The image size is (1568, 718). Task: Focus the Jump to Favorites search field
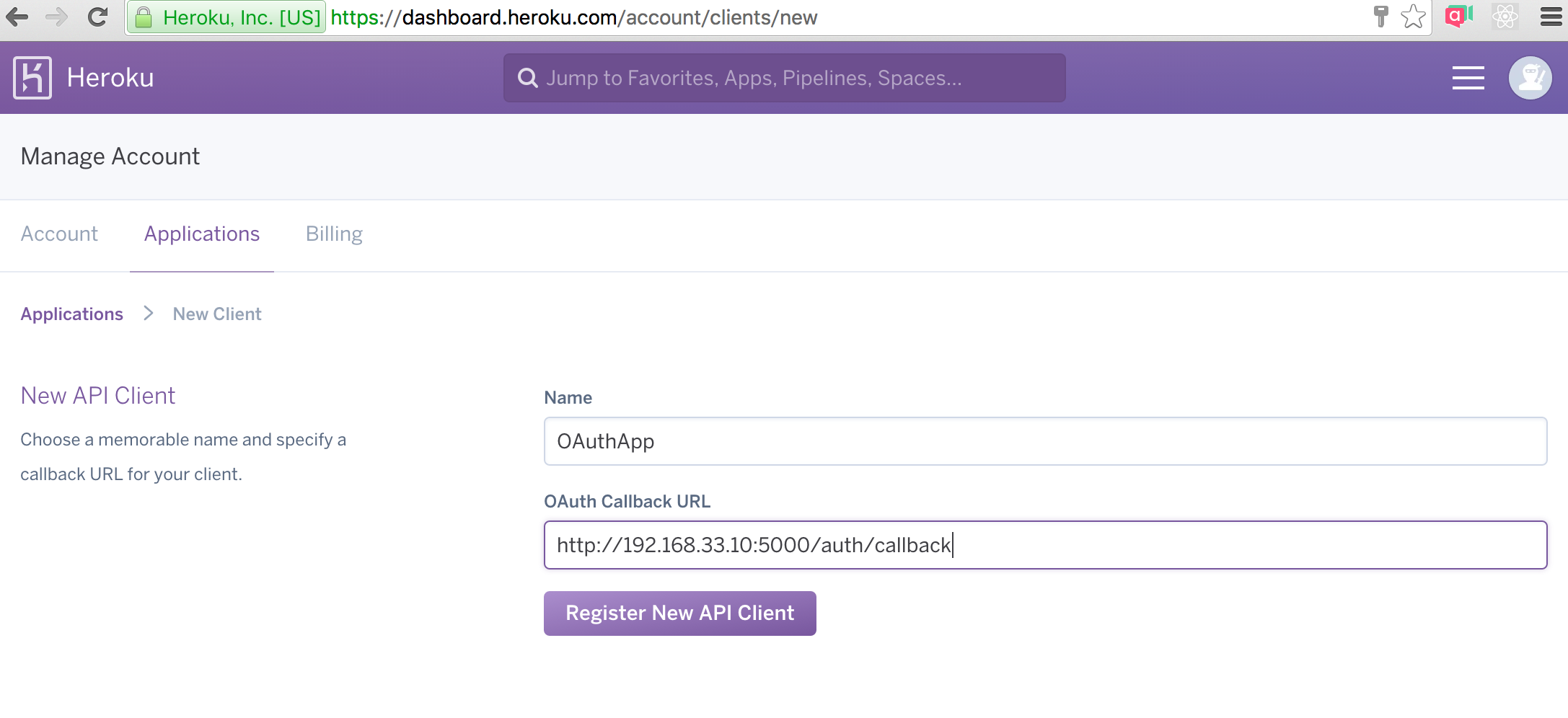pyautogui.click(x=784, y=78)
